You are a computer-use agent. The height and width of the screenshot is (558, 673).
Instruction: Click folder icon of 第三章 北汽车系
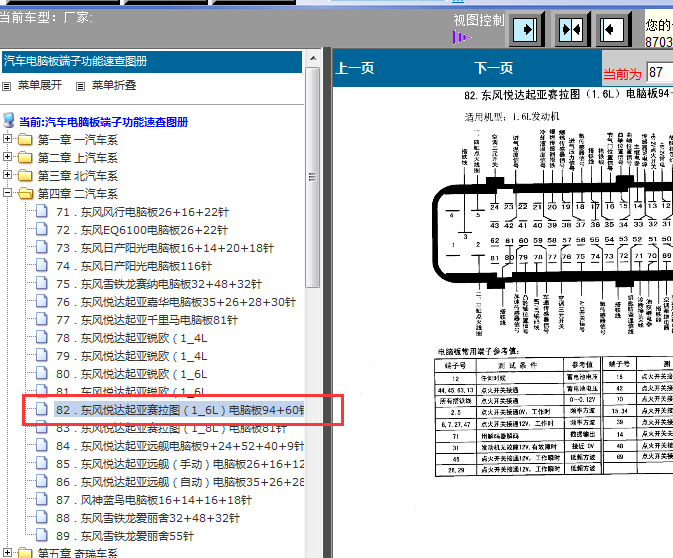[x=25, y=176]
